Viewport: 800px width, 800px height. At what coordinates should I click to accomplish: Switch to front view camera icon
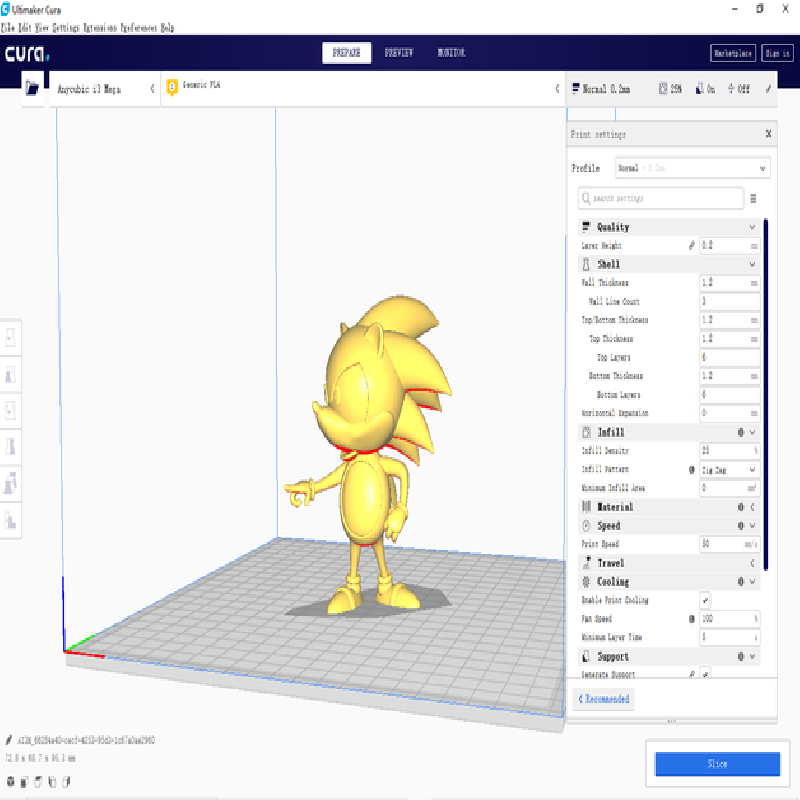[24, 781]
